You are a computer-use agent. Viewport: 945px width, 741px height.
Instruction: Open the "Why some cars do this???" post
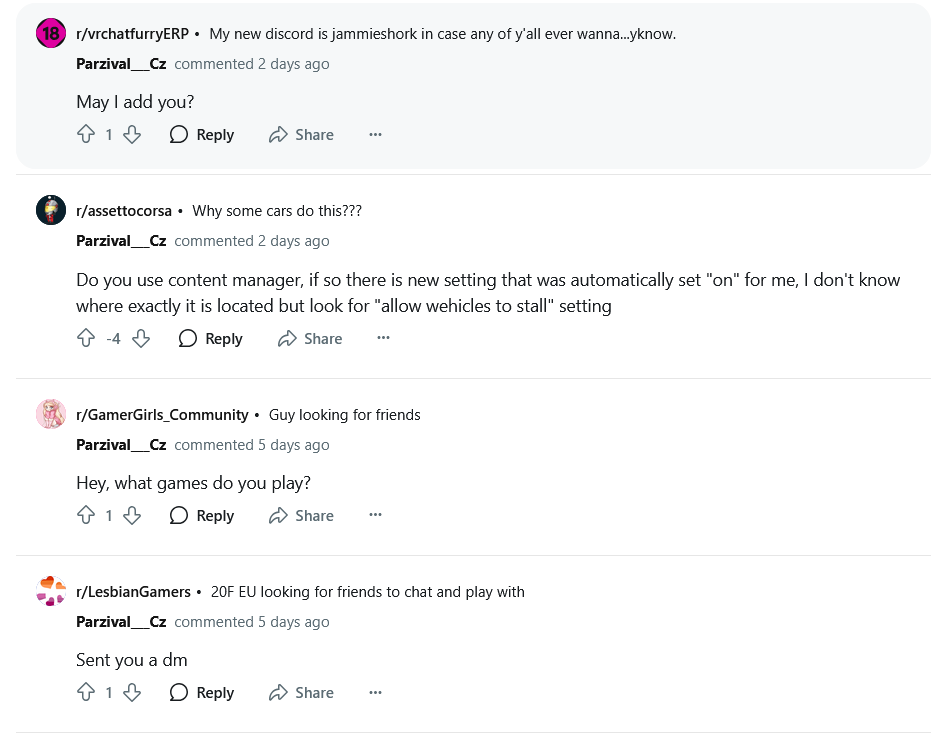click(277, 211)
